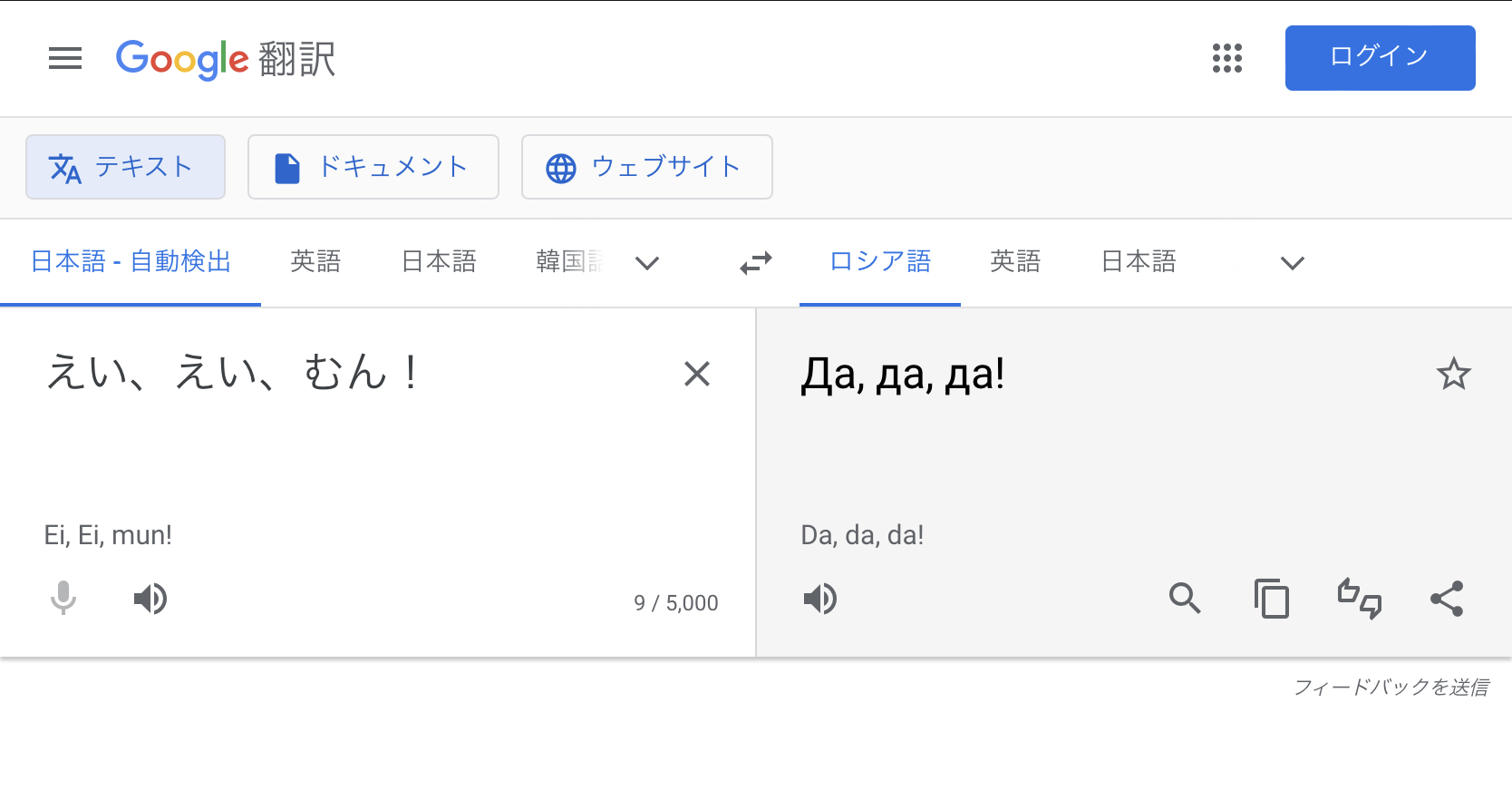Switch to the ウェブサイト tab
Viewport: 1512px width, 800px height.
click(x=647, y=167)
